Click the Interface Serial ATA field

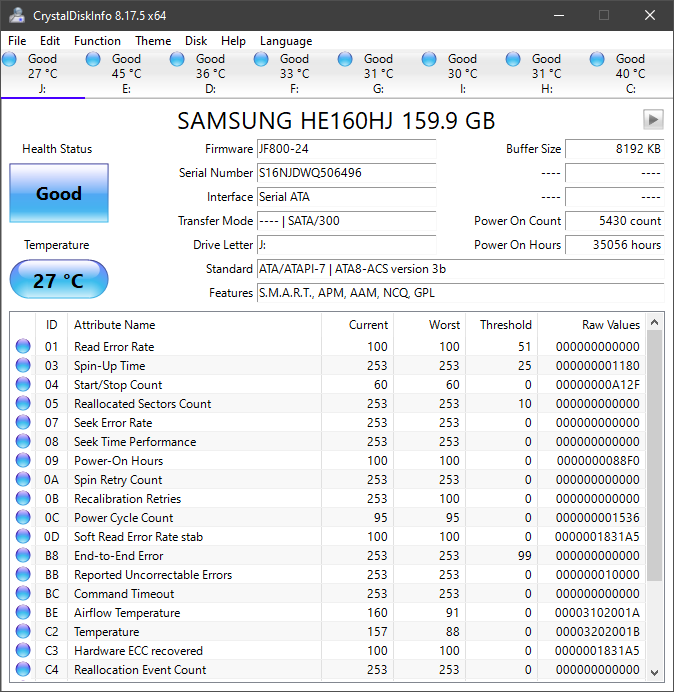click(346, 197)
